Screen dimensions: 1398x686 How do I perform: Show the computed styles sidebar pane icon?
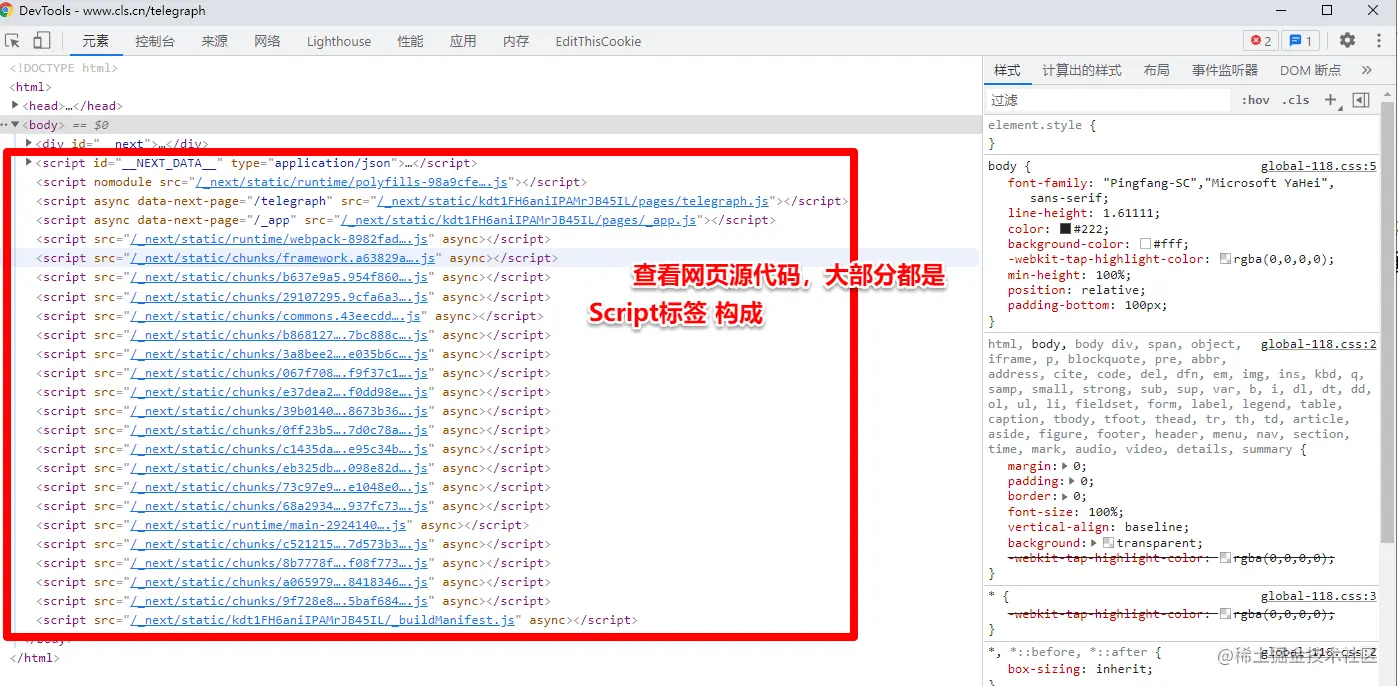point(1360,100)
